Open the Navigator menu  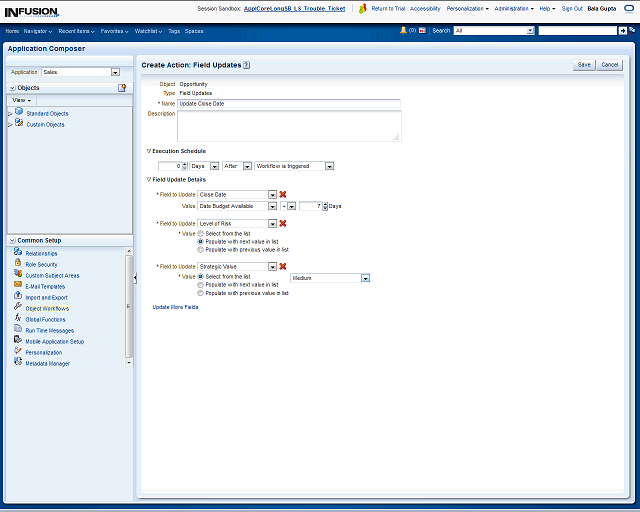click(38, 31)
